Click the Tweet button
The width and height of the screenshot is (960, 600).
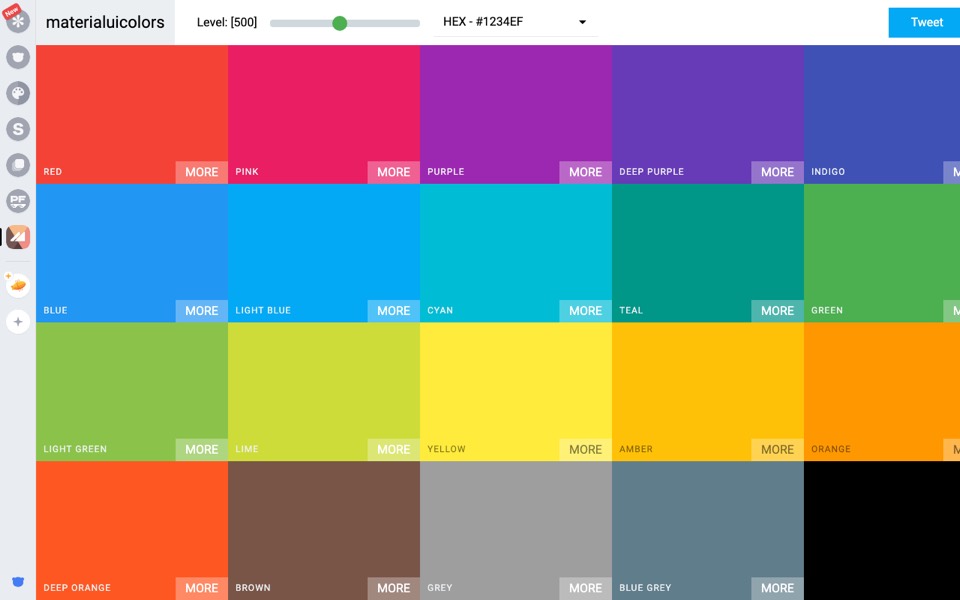point(924,23)
